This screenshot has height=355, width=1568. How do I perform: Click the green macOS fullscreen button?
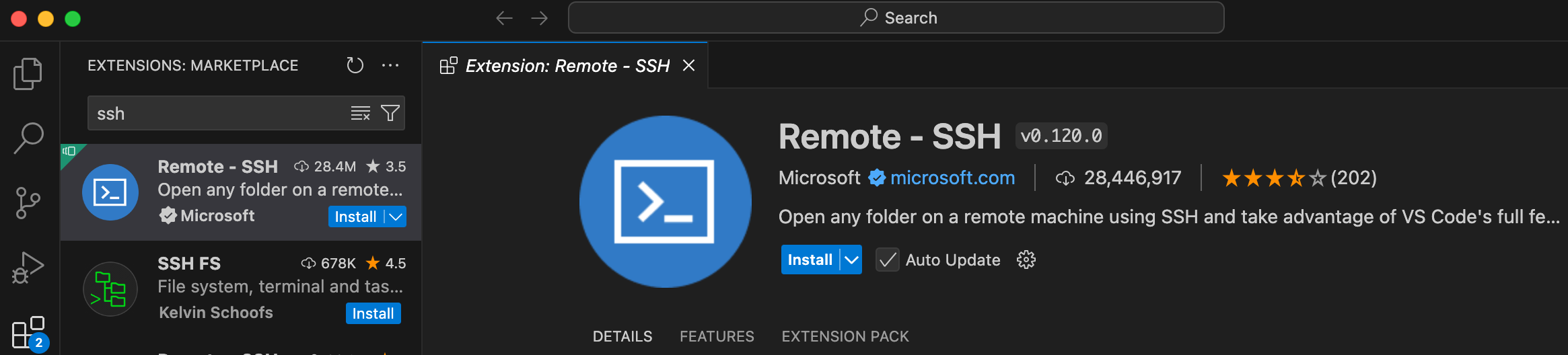pyautogui.click(x=73, y=19)
